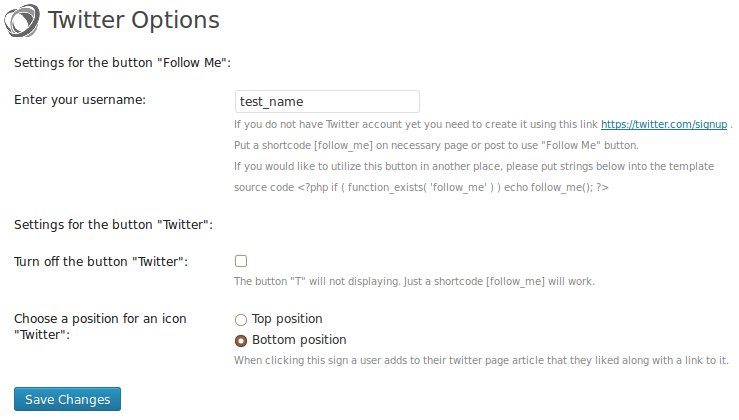739x420 pixels.
Task: Click the "When clicking this sign" description
Action: pyautogui.click(x=481, y=361)
